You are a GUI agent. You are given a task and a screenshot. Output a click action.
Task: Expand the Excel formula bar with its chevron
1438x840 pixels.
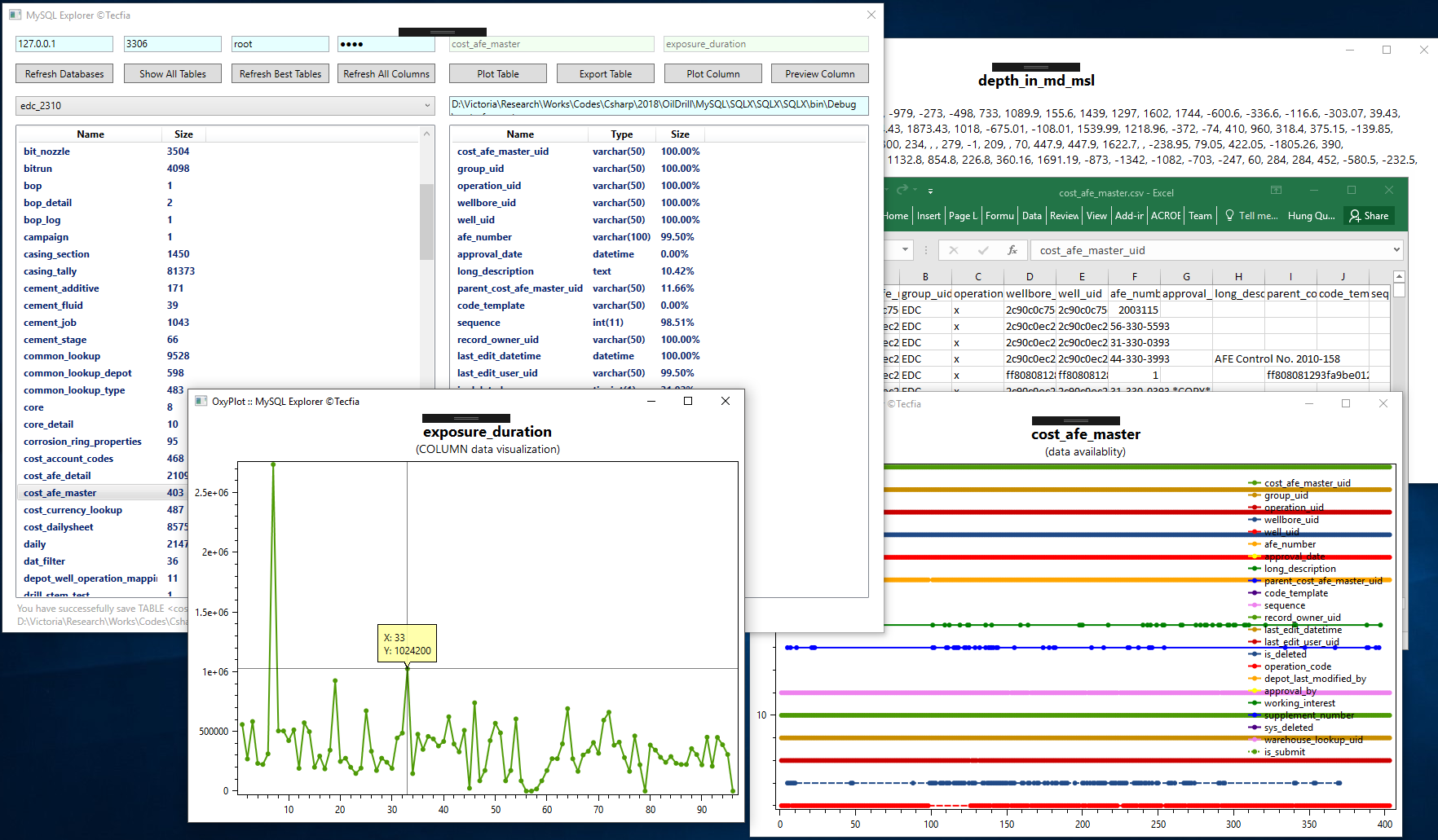tap(1397, 250)
